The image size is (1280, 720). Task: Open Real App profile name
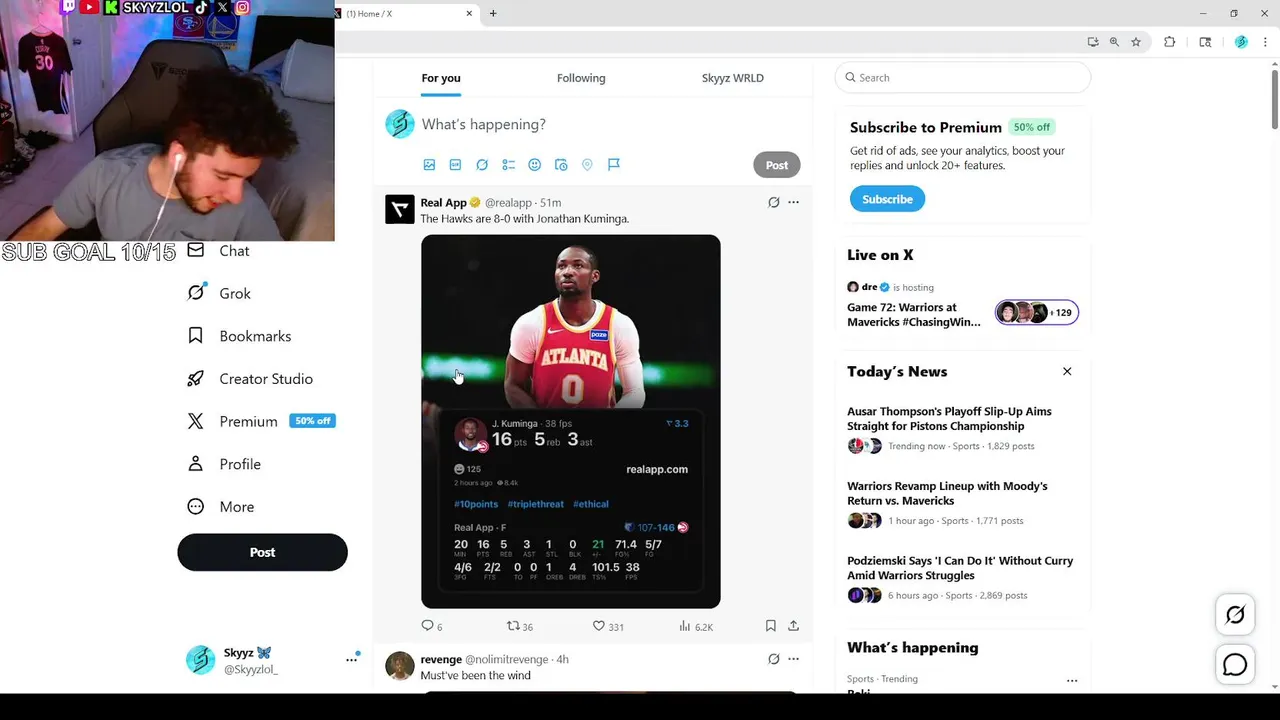pyautogui.click(x=443, y=203)
